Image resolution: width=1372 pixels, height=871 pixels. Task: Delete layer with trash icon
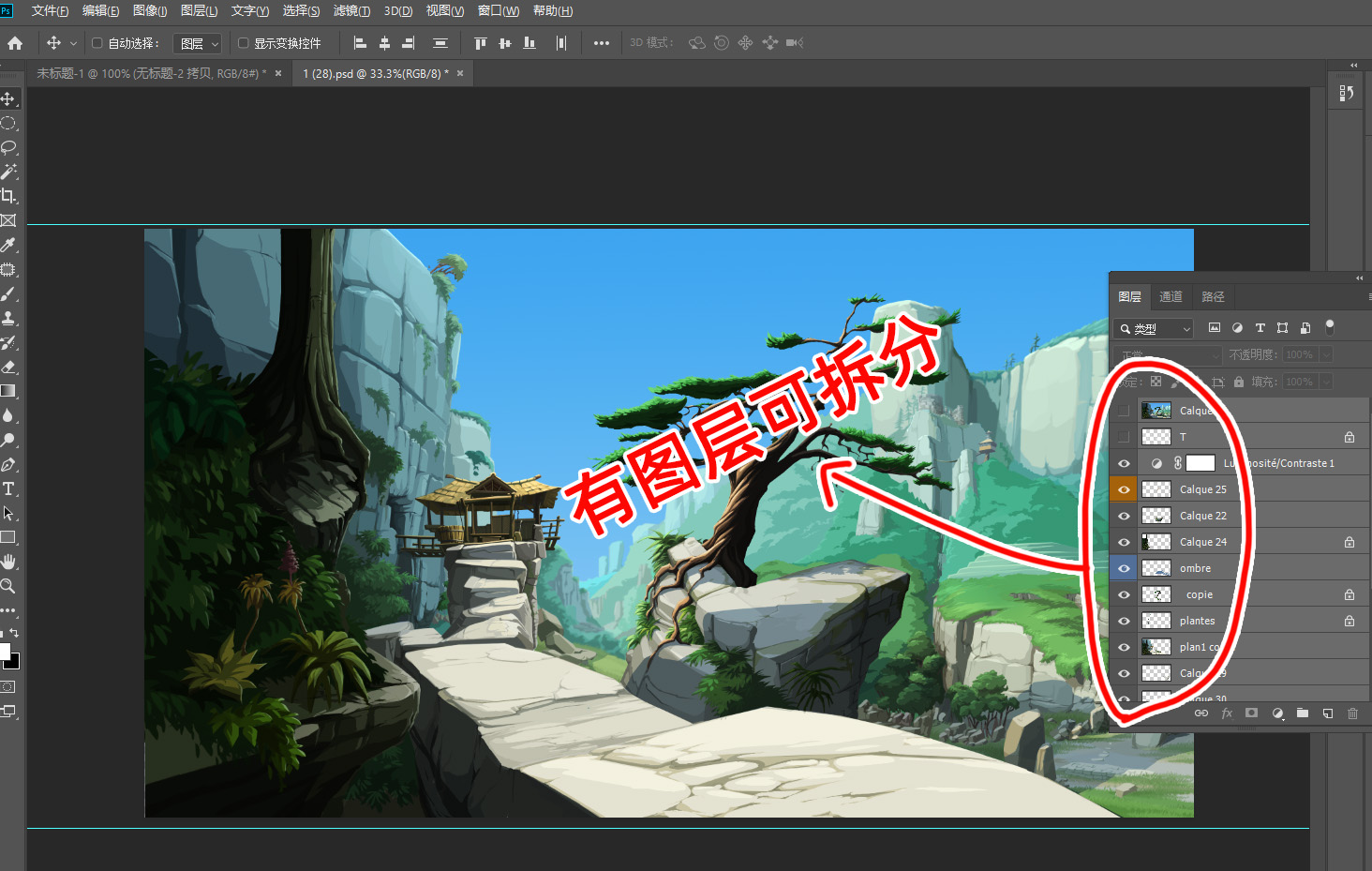(x=1352, y=713)
